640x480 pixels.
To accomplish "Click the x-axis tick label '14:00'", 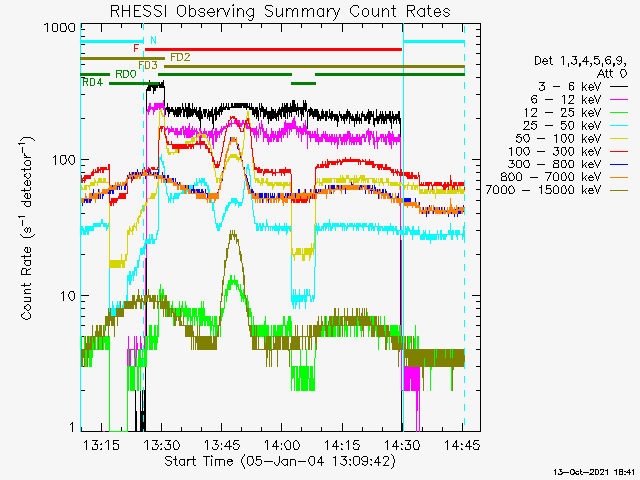I will pyautogui.click(x=282, y=445).
